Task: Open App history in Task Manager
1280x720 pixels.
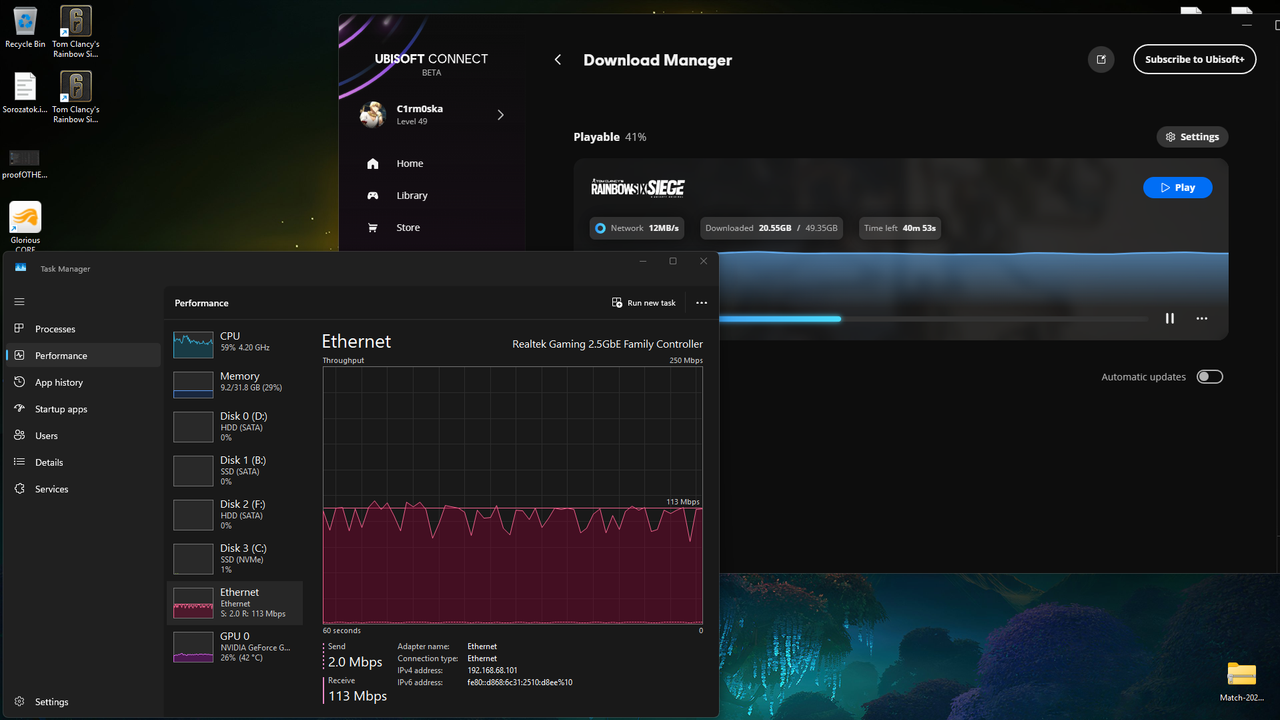Action: 83,382
